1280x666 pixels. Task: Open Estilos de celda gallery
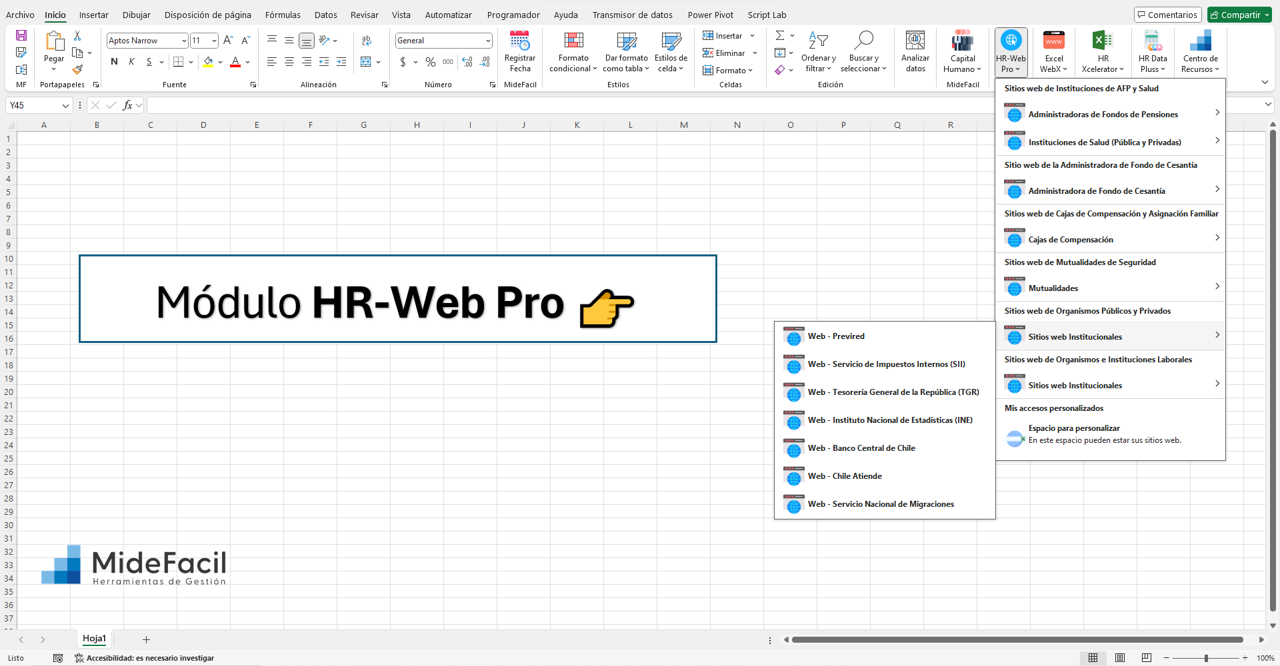coord(671,52)
